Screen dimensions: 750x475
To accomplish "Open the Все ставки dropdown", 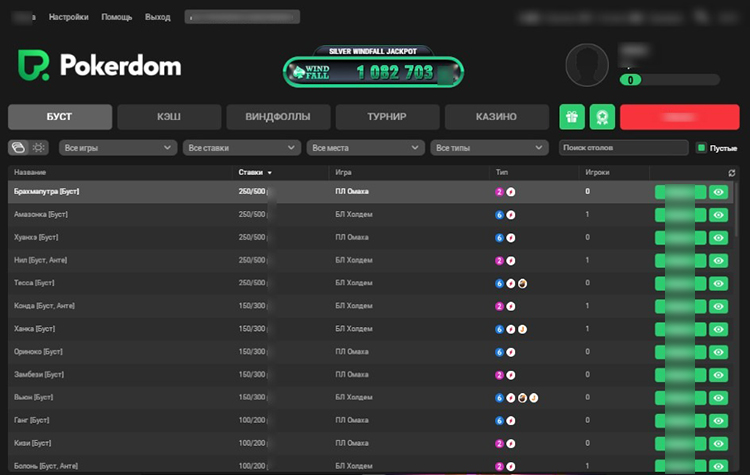I will tap(241, 148).
